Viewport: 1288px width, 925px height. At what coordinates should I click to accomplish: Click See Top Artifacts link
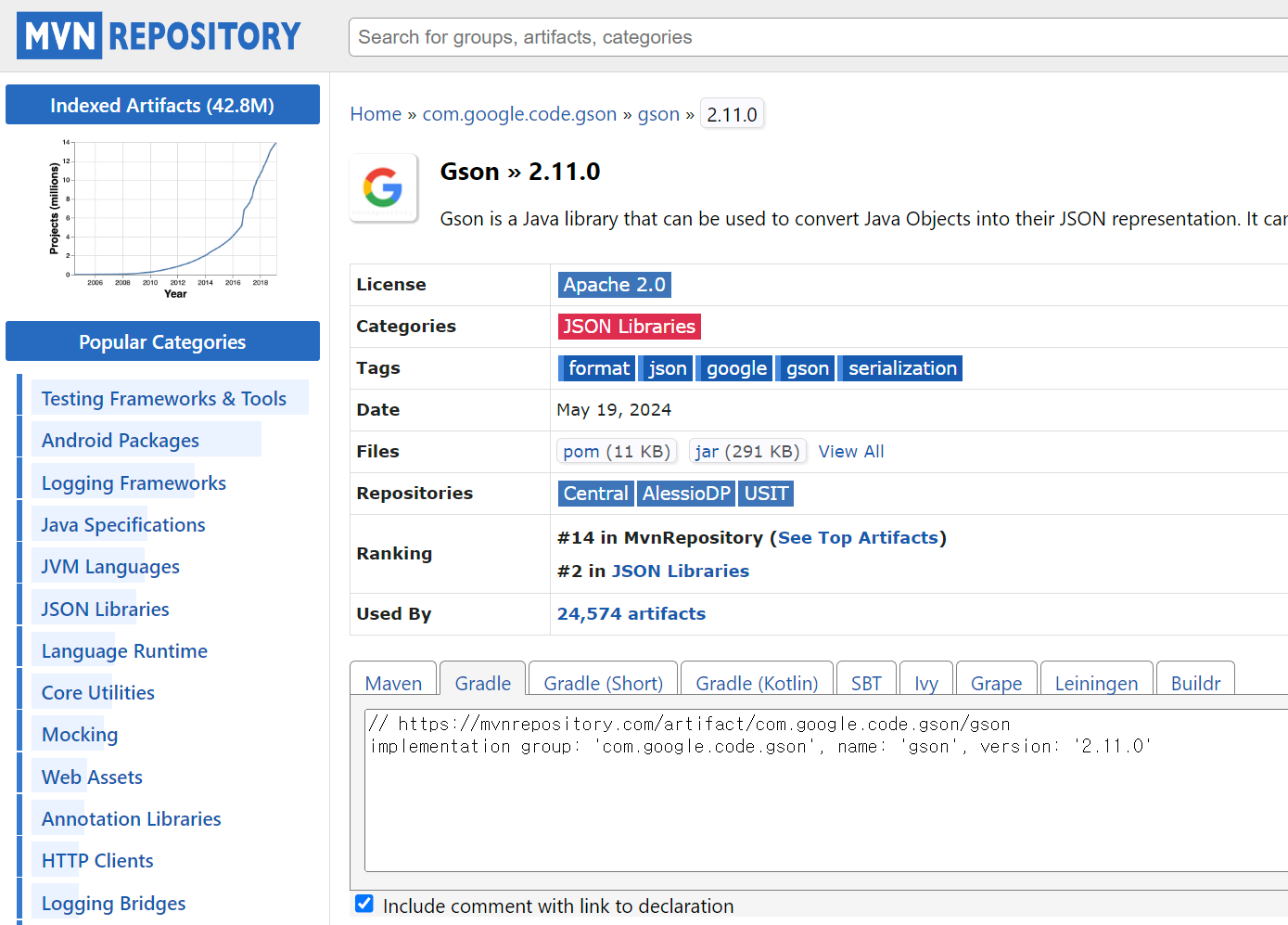click(x=858, y=538)
